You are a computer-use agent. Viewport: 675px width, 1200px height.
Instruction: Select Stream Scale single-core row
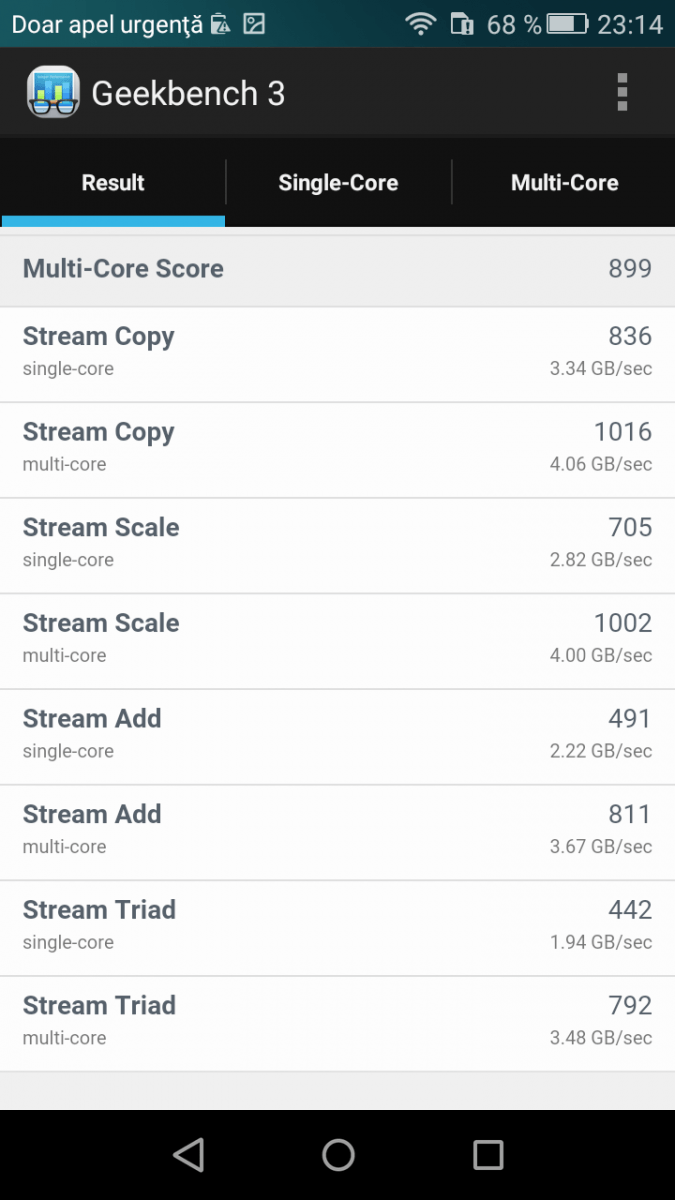tap(337, 546)
